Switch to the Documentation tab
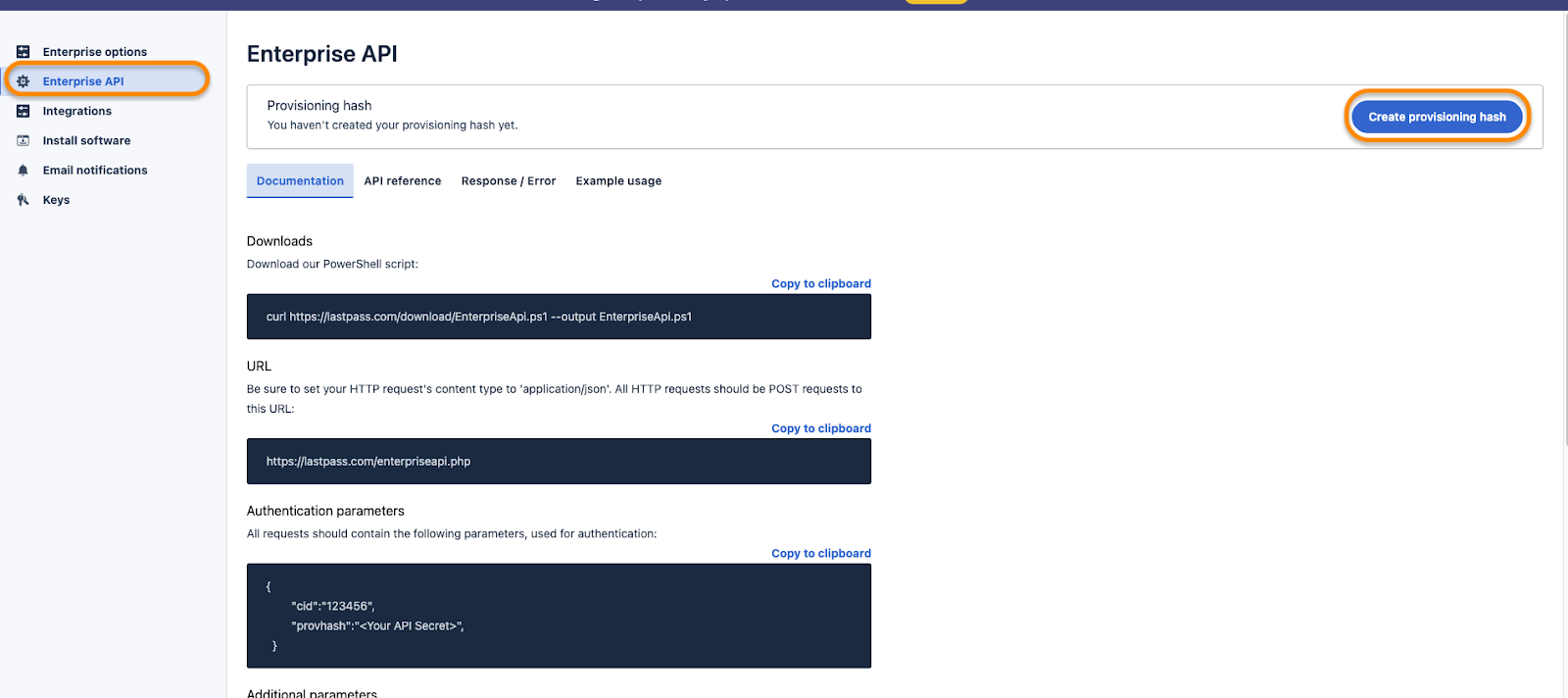Viewport: 1568px width, 698px height. [x=300, y=180]
